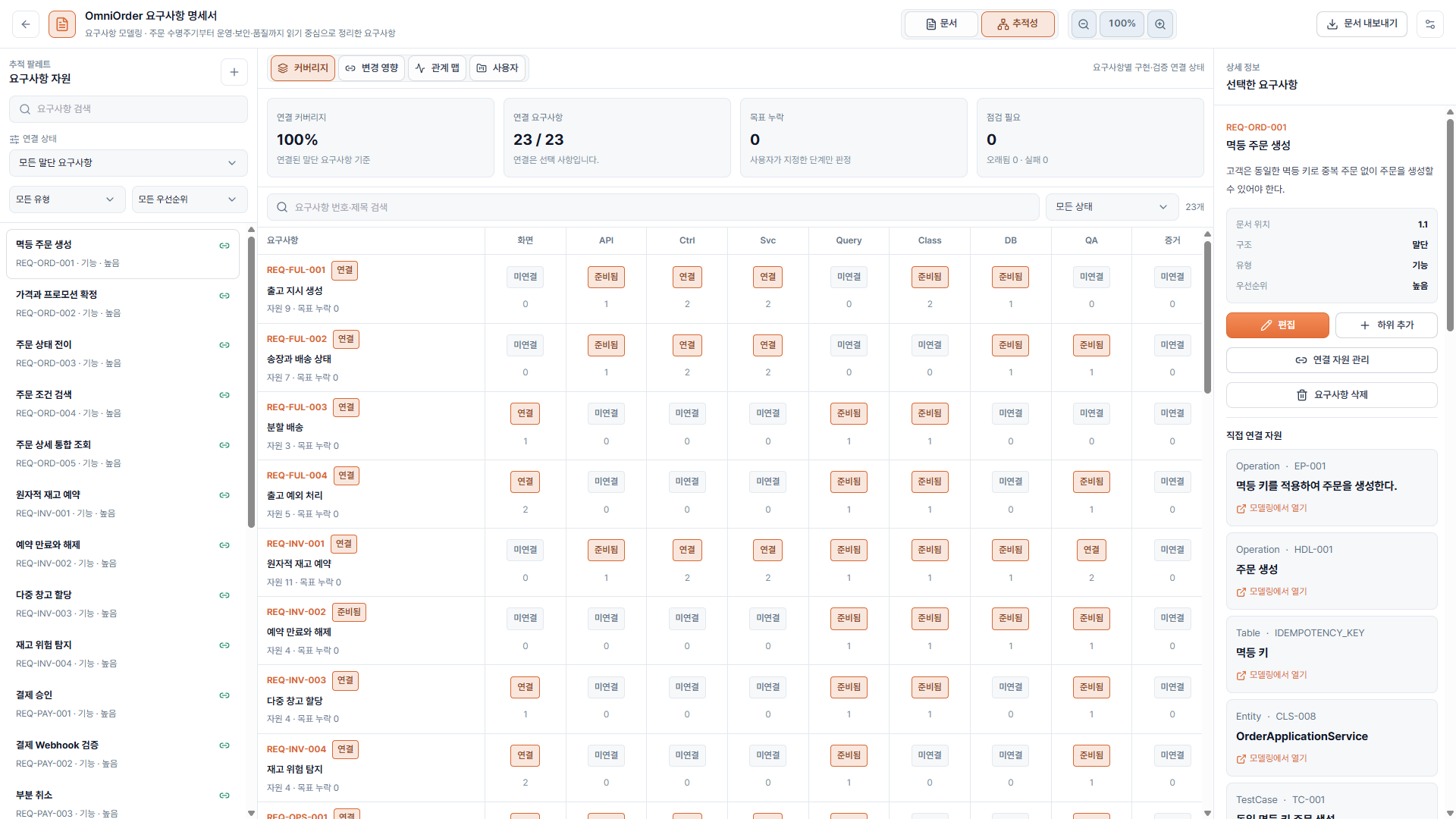Click link icon of 결제 Webhook 검증
Image resolution: width=1456 pixels, height=819 pixels.
pos(224,745)
